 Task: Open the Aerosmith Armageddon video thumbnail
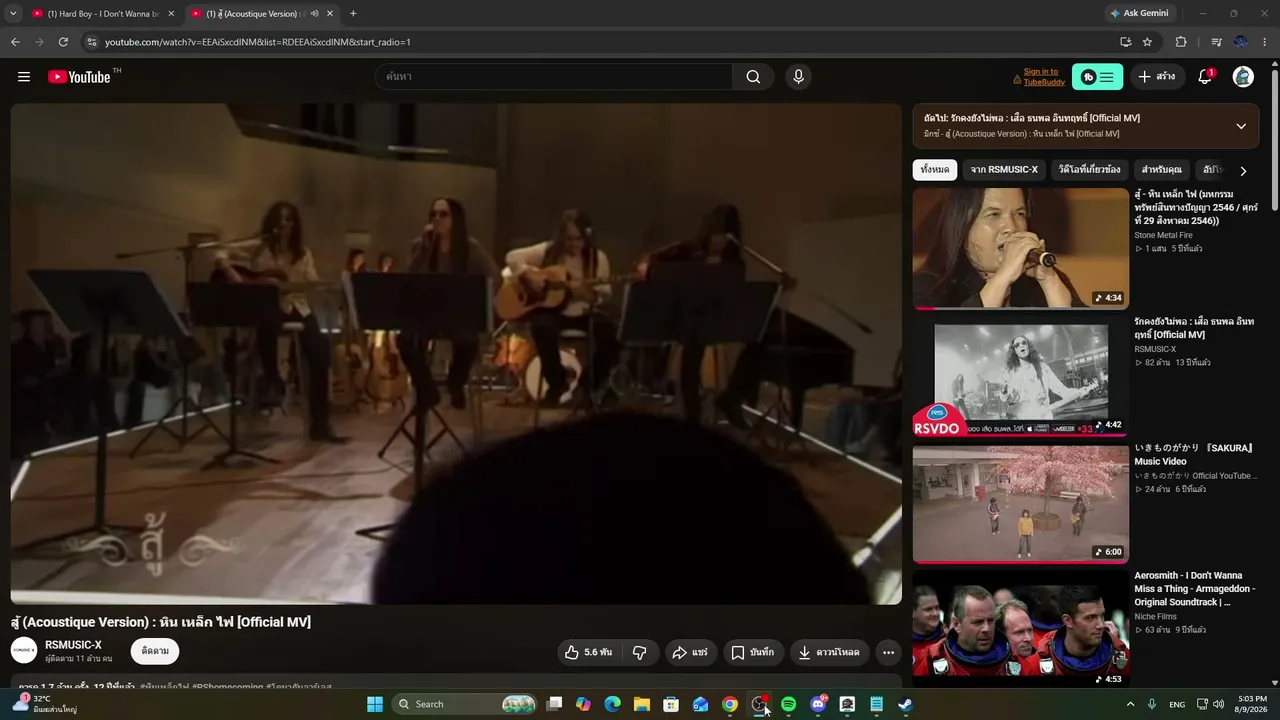click(x=1021, y=630)
